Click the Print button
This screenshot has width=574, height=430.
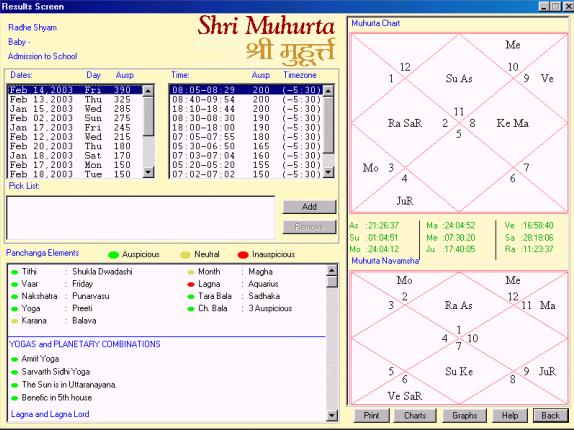coord(371,416)
